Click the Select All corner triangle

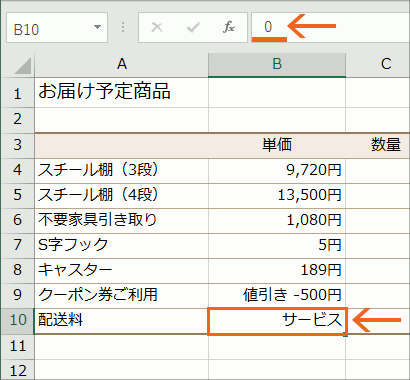pos(23,66)
